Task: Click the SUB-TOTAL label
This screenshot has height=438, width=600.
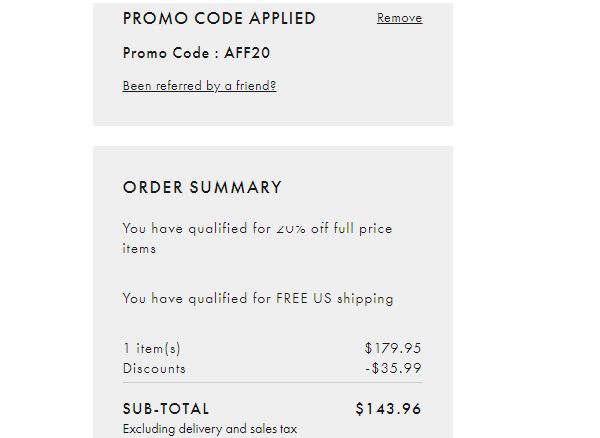Action: tap(166, 409)
